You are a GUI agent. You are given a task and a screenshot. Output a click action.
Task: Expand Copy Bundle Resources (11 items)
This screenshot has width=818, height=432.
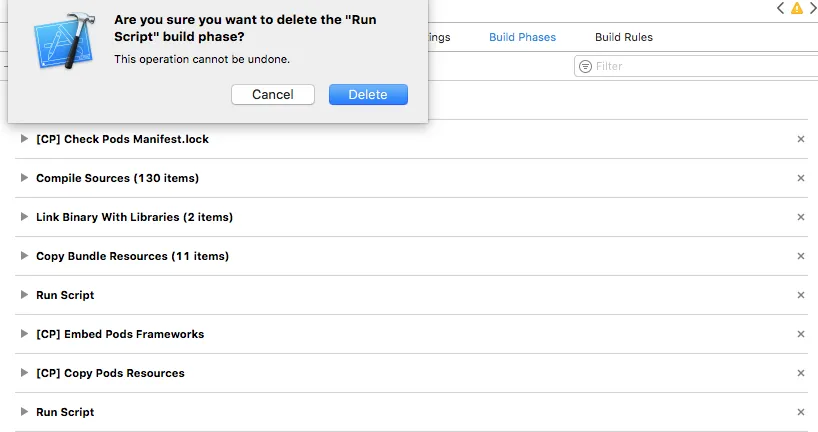(25, 256)
